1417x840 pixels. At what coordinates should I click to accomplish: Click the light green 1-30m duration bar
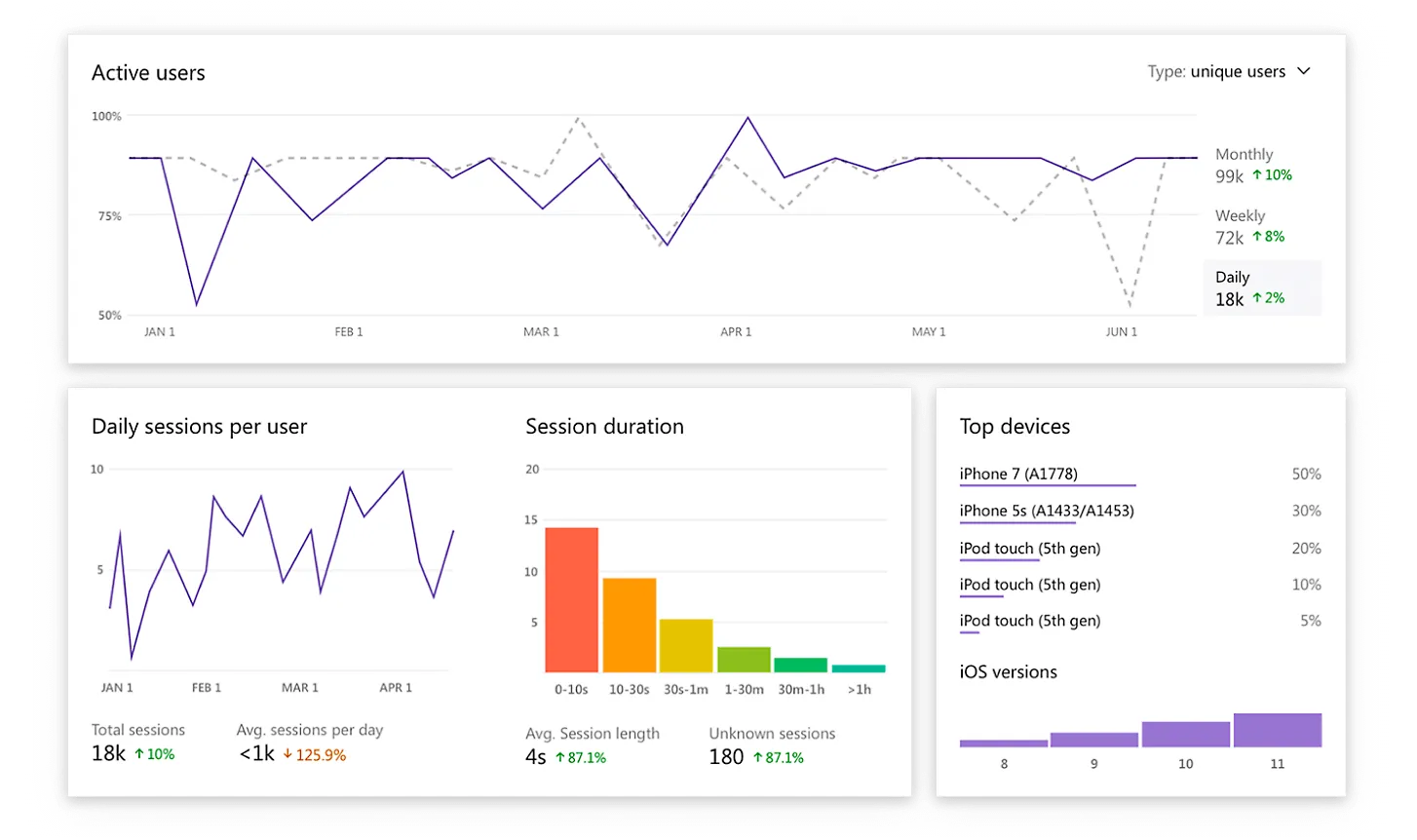click(x=744, y=660)
